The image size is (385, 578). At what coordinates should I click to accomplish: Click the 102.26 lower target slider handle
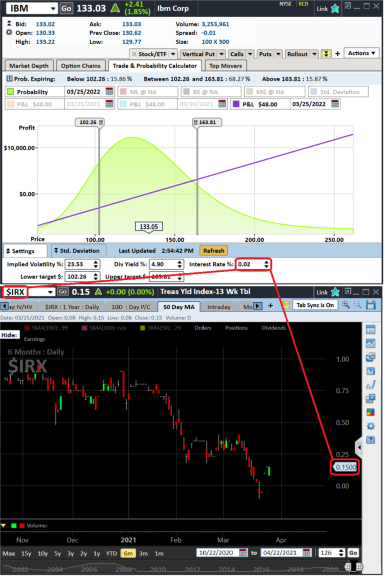tap(90, 122)
